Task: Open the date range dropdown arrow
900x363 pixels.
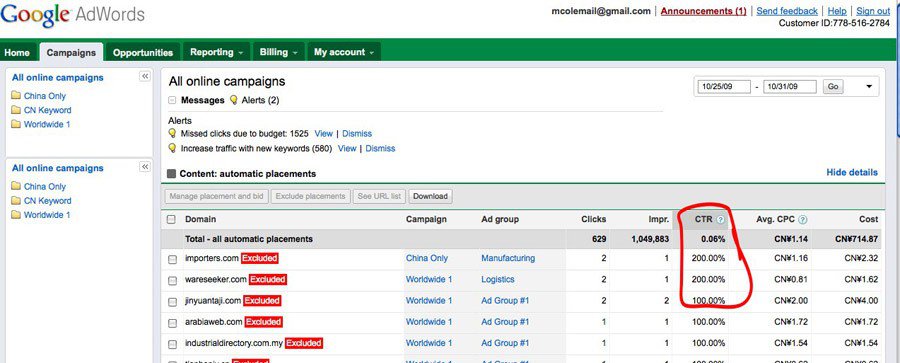Action: [869, 87]
